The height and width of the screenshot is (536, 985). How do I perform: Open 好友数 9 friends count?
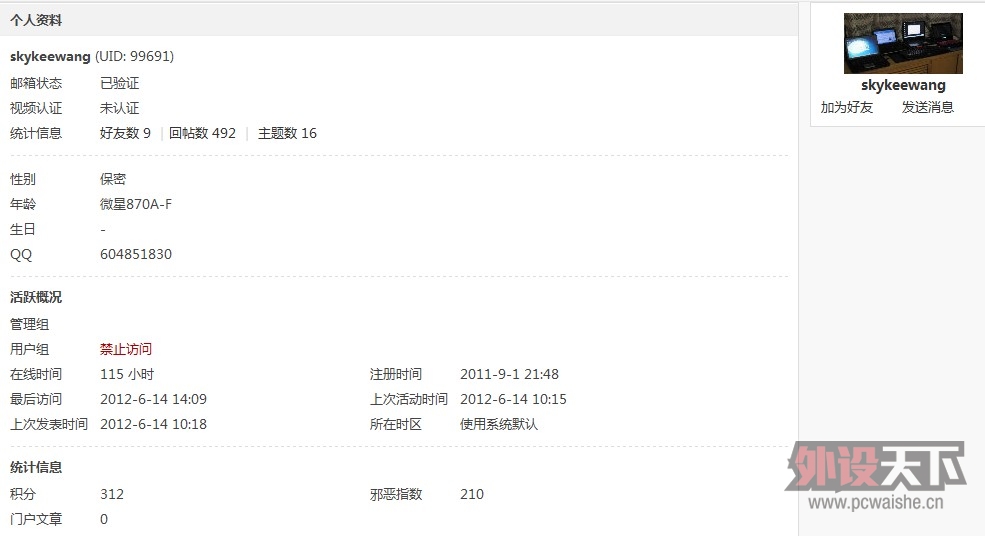[x=125, y=133]
